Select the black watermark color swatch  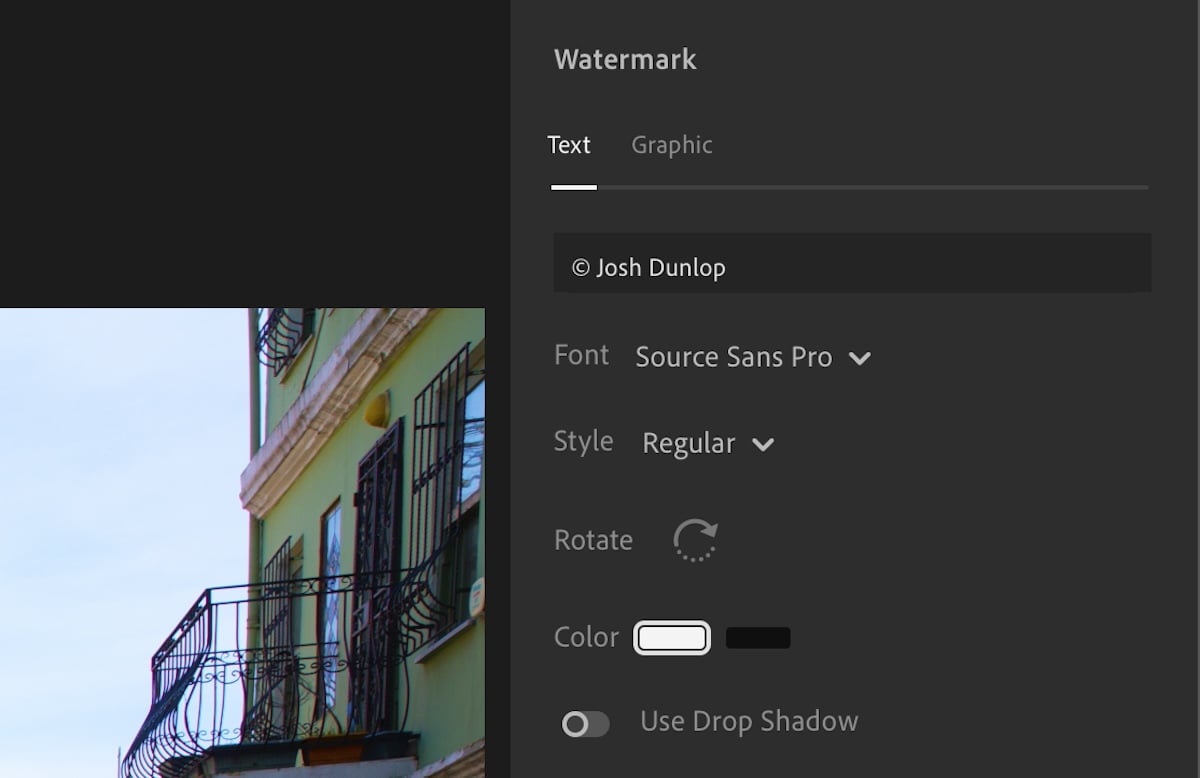(758, 637)
